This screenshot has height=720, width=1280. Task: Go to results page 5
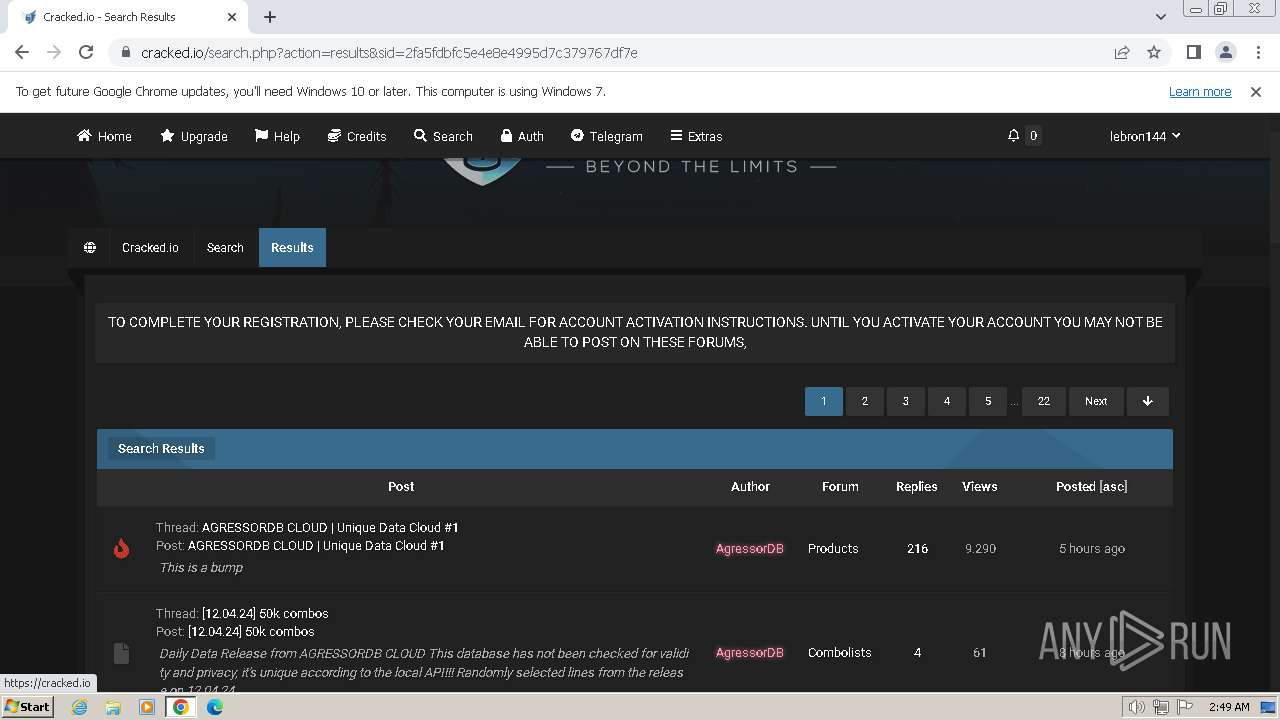[x=988, y=401]
